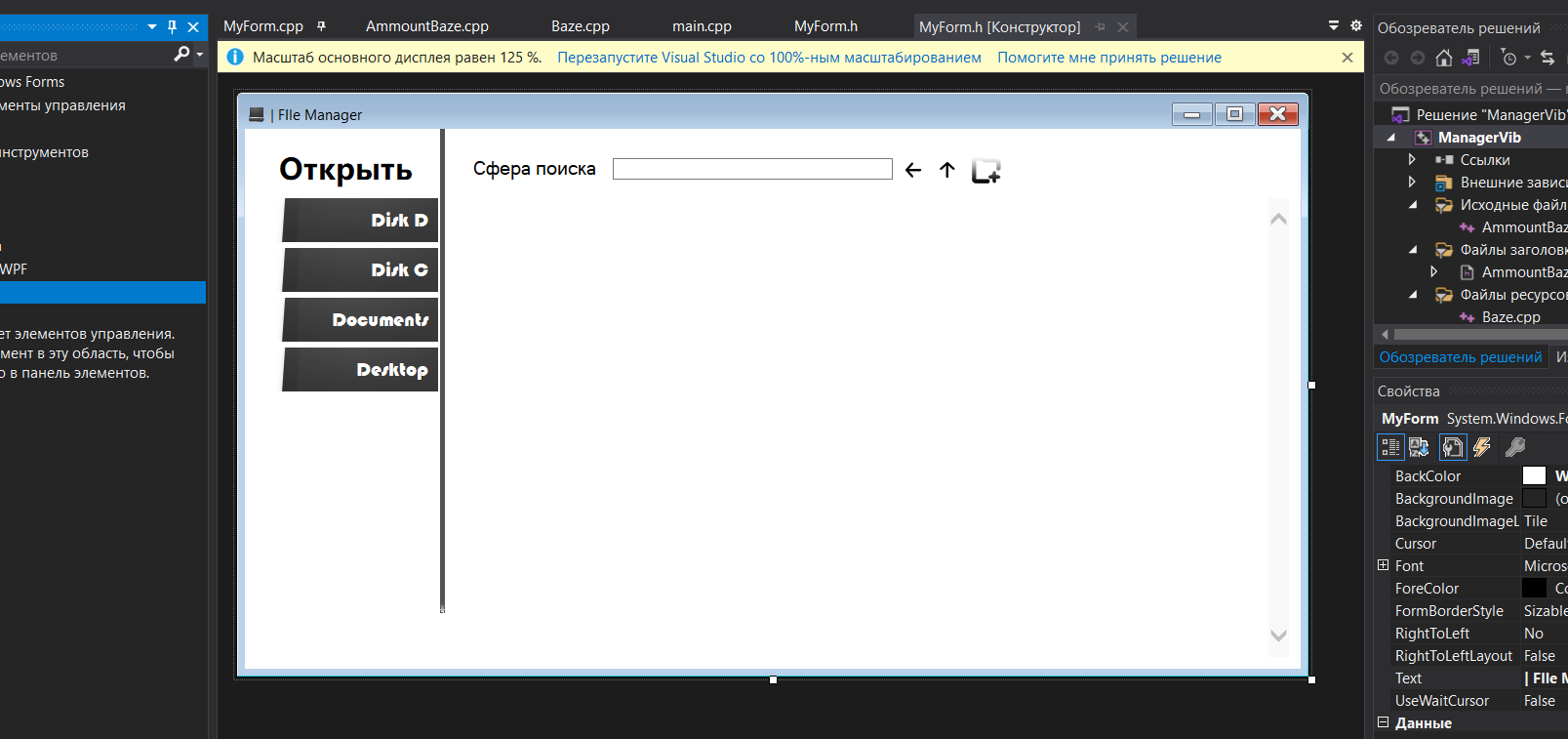Collapse the ManagerVib project node
The width and height of the screenshot is (1568, 739).
tap(1391, 137)
